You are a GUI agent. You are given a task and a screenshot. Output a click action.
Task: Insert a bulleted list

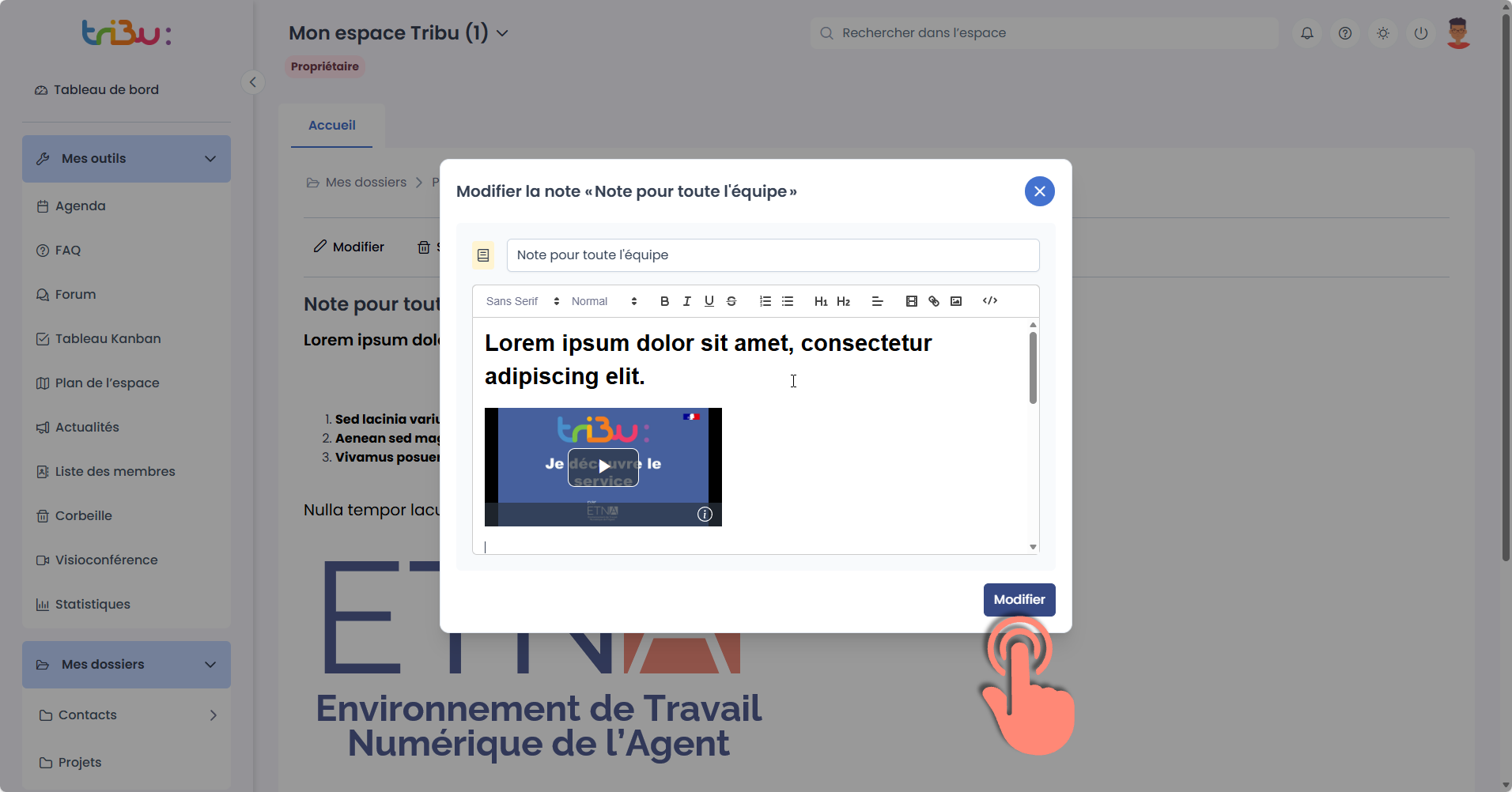[x=788, y=301]
